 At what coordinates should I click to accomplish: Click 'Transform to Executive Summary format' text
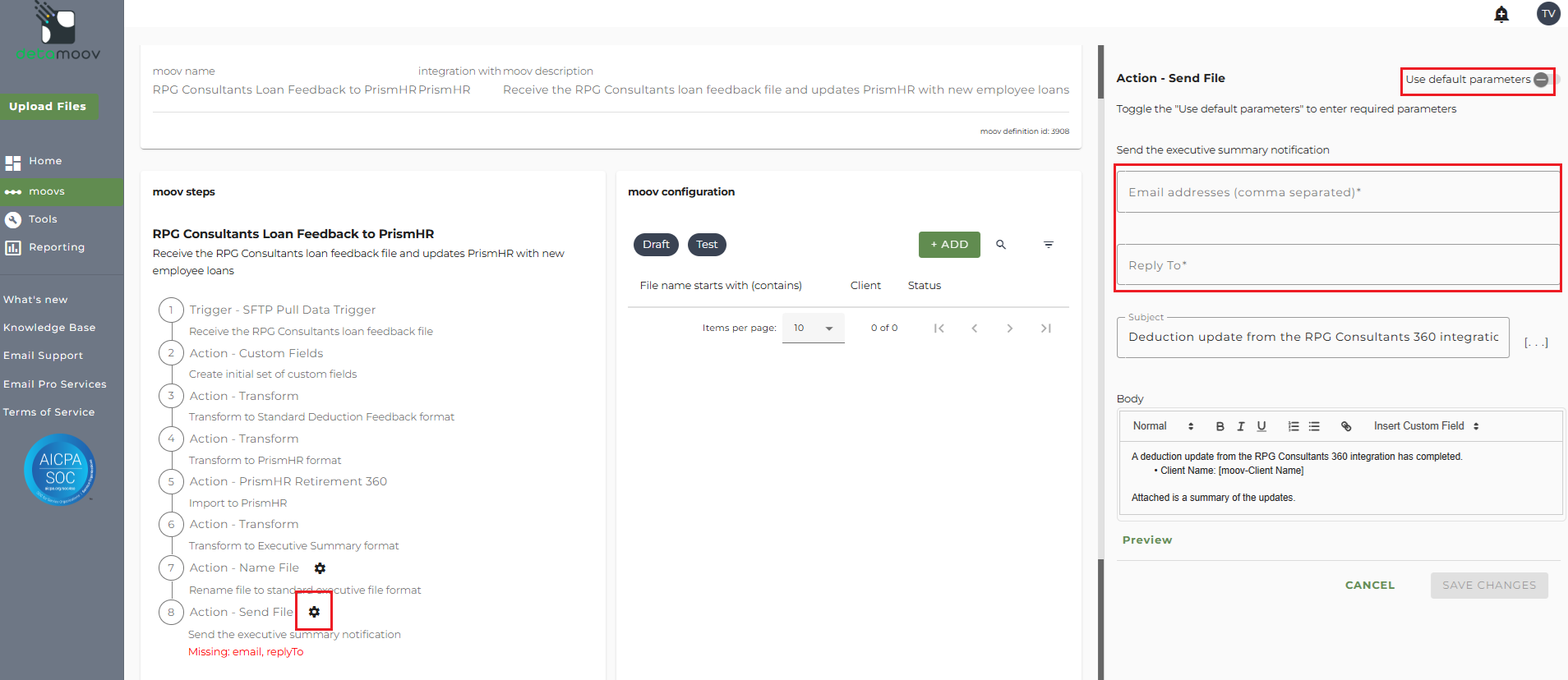point(293,546)
